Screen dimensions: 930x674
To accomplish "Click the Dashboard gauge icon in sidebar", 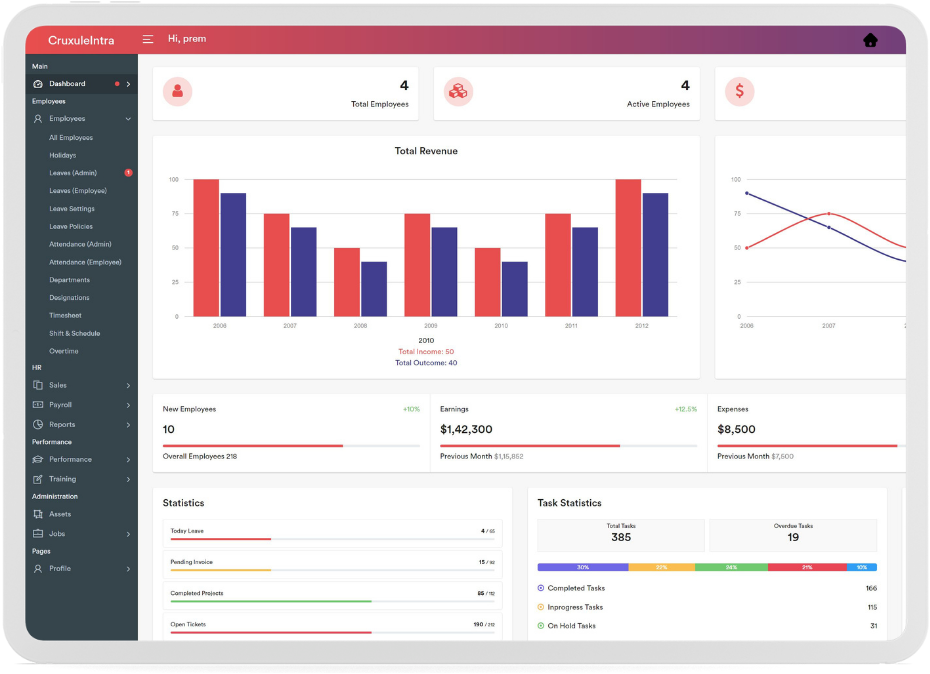I will 38,84.
